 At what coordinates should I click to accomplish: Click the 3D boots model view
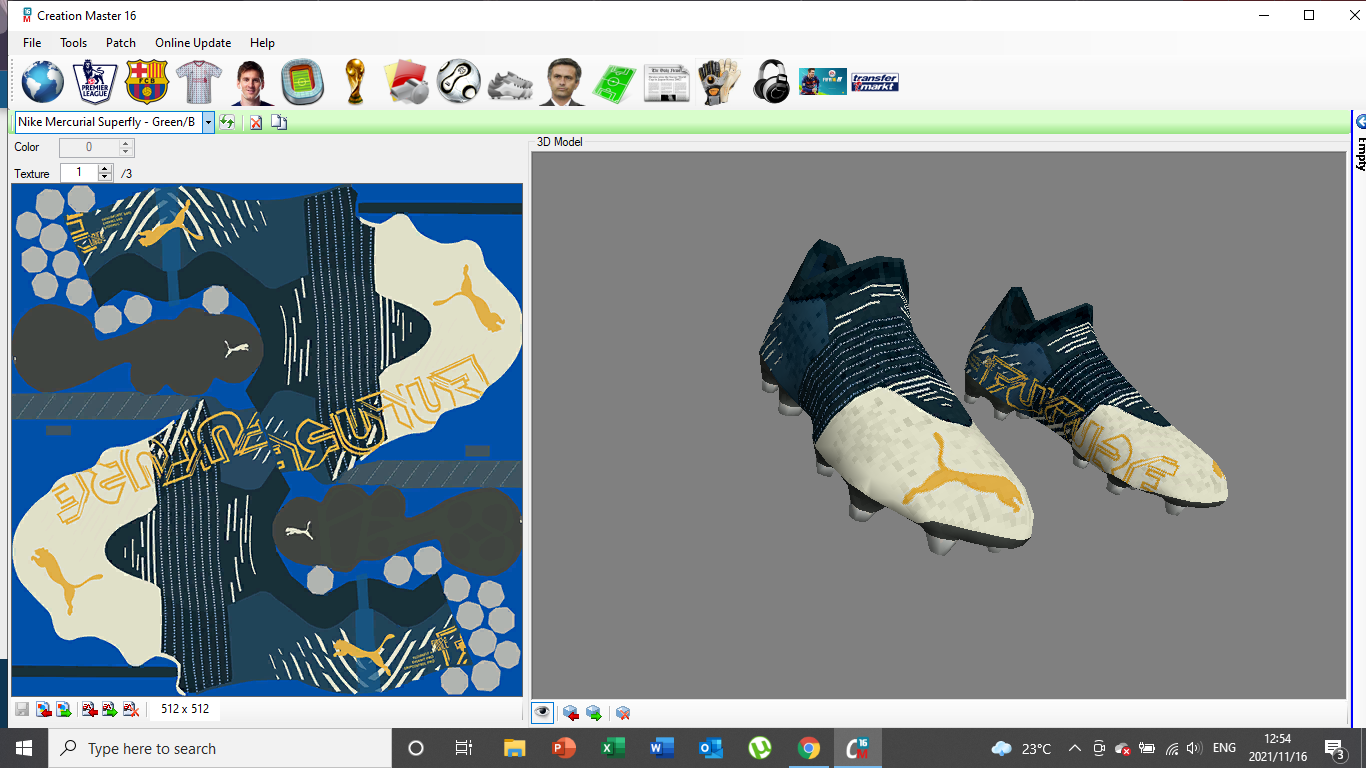coord(939,425)
